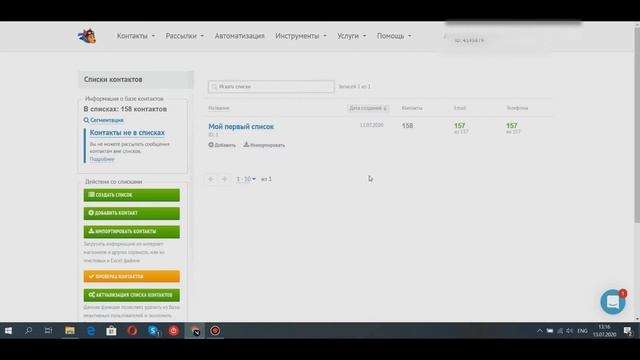Screen dimensions: 640x360
Task: Go to Автоматизация section
Action: [240, 36]
